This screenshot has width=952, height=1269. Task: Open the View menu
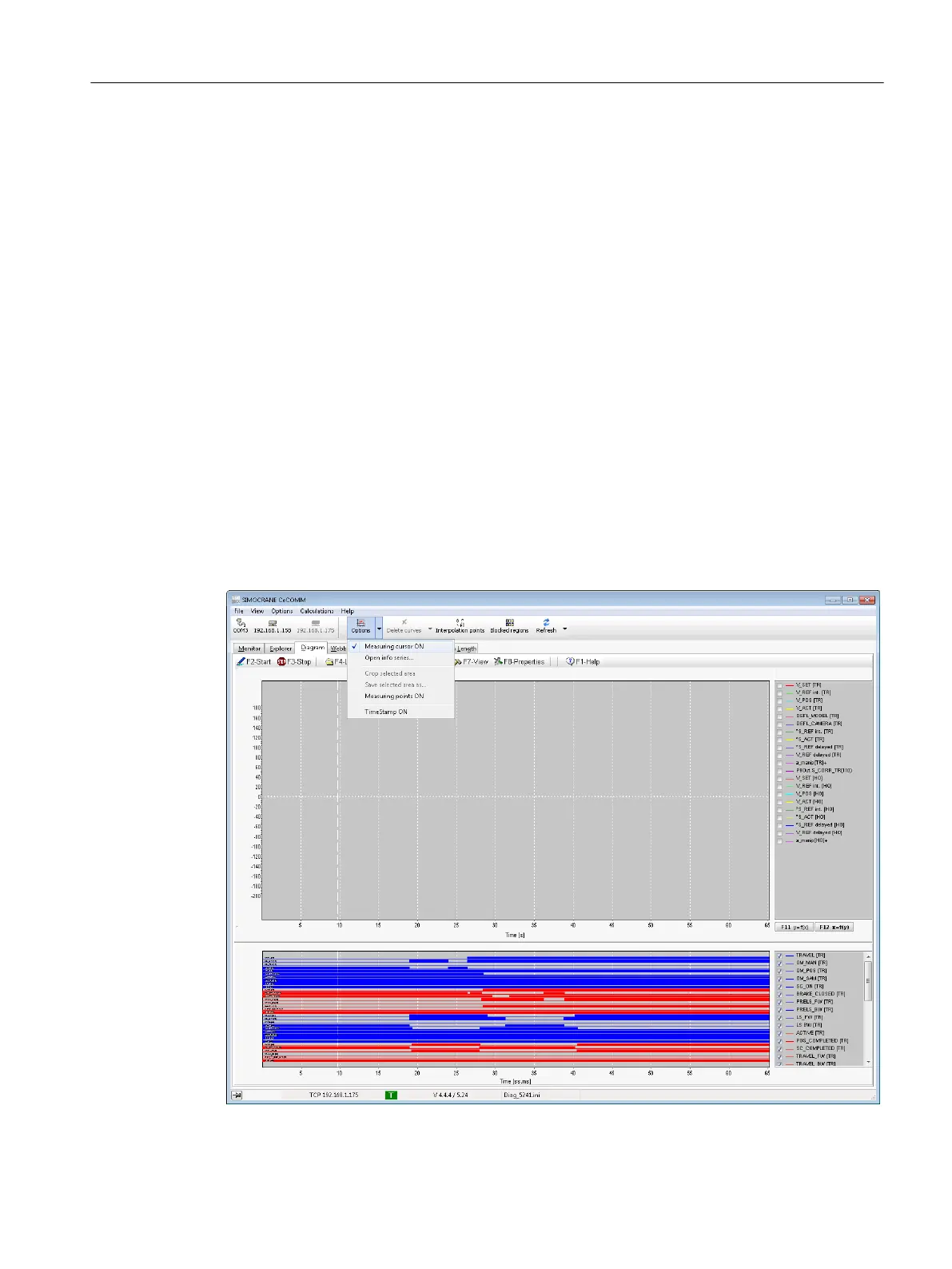pos(257,611)
